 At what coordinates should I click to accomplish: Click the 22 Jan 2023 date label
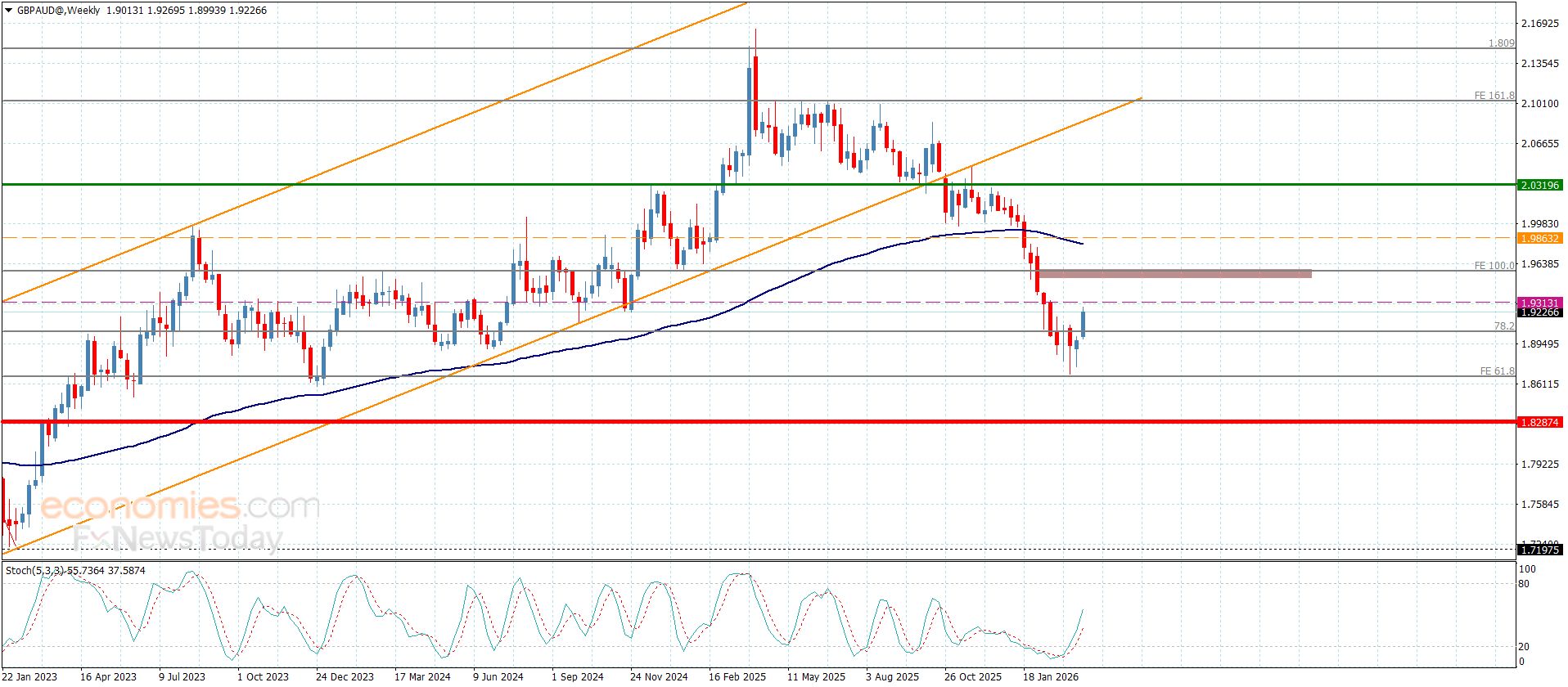click(x=29, y=676)
